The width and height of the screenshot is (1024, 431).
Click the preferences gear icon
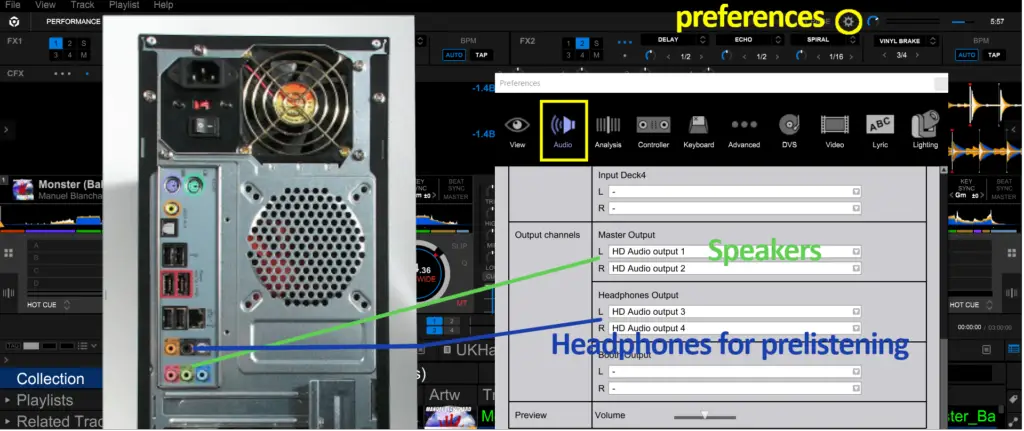tap(848, 22)
